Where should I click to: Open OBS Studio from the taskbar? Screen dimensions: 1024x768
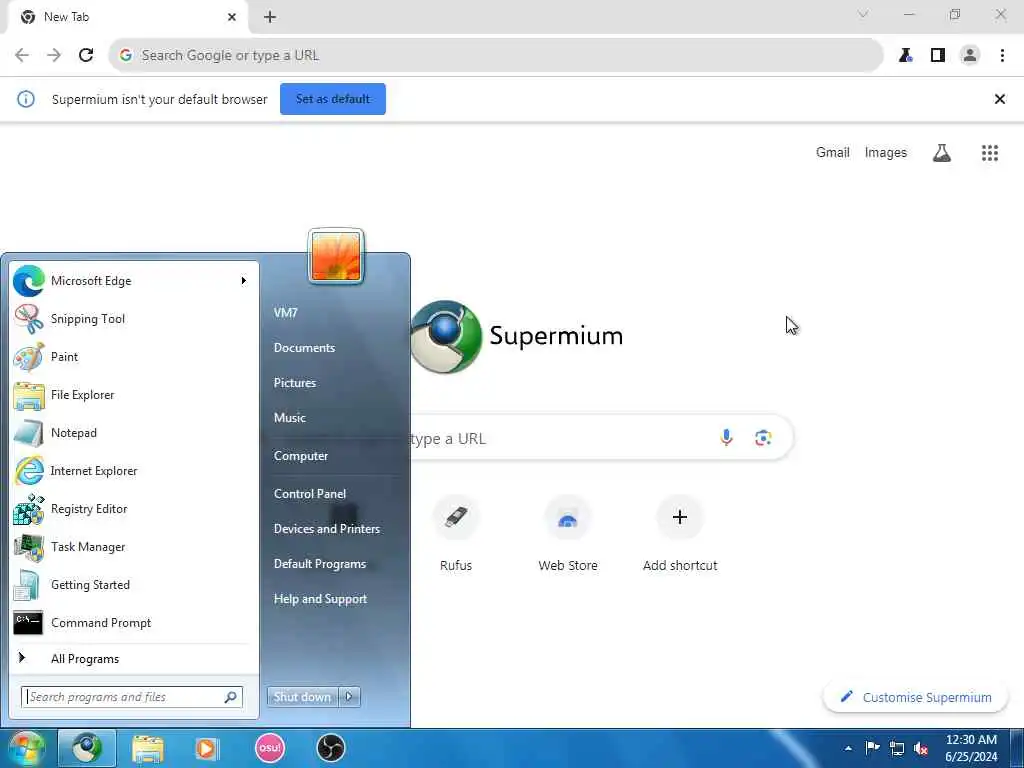(x=330, y=748)
